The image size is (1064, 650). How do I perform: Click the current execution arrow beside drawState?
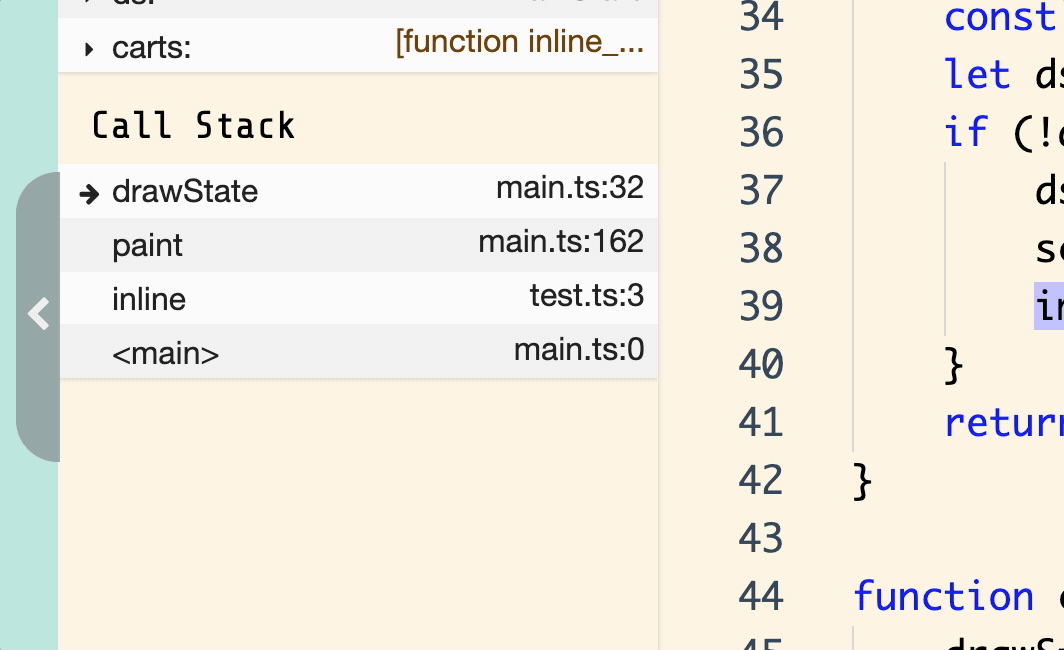click(x=90, y=192)
